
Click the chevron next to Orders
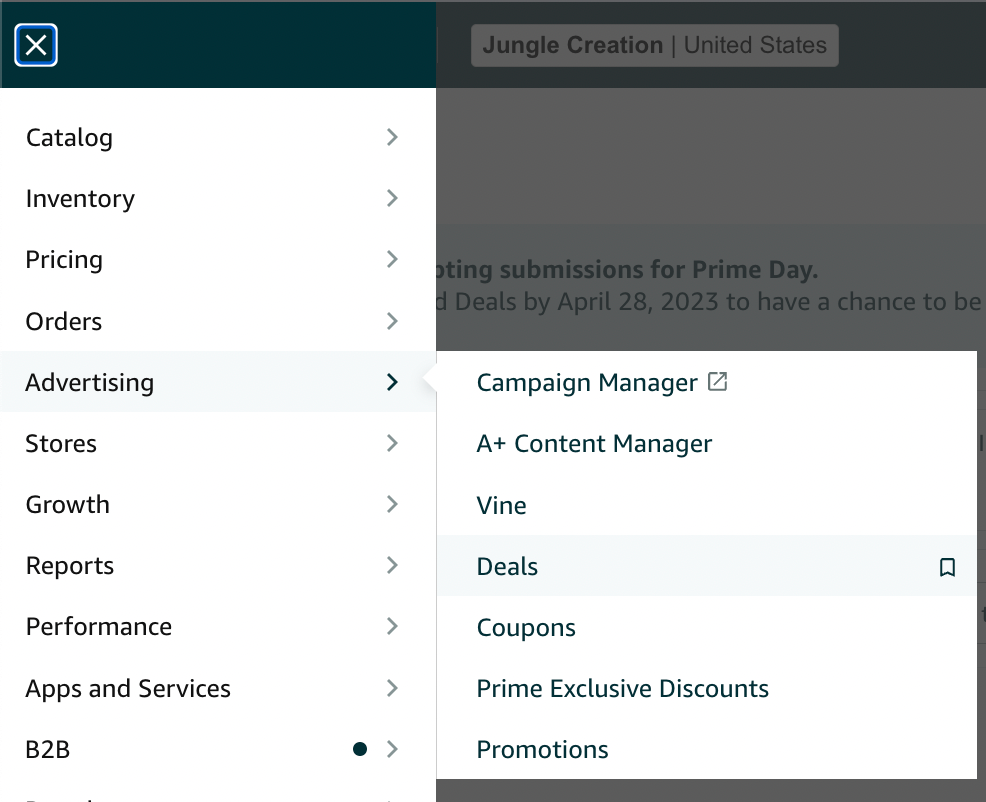[392, 321]
